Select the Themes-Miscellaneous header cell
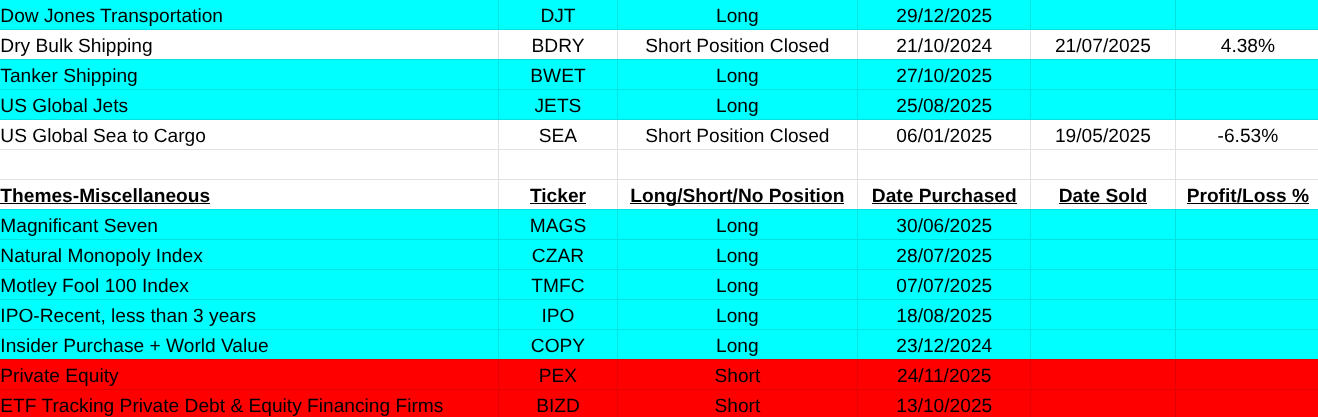This screenshot has width=1318, height=417. (x=105, y=196)
